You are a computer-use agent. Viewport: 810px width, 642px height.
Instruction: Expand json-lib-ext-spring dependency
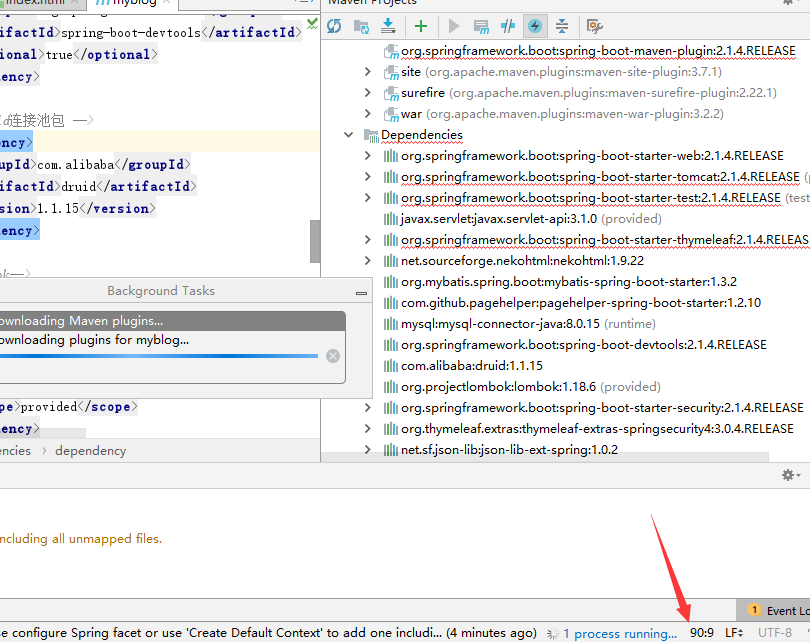[x=367, y=449]
